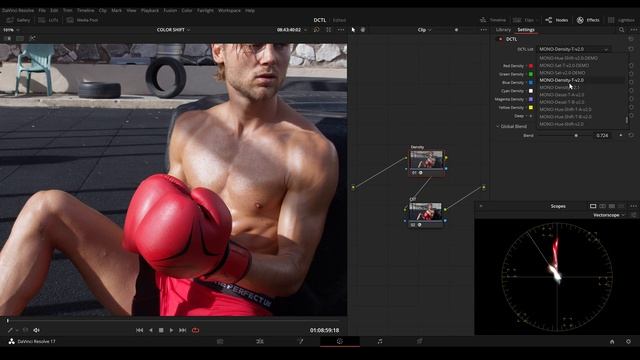Switch to the Fairlight page icon
Screen dimensions: 640x360
coord(380,341)
